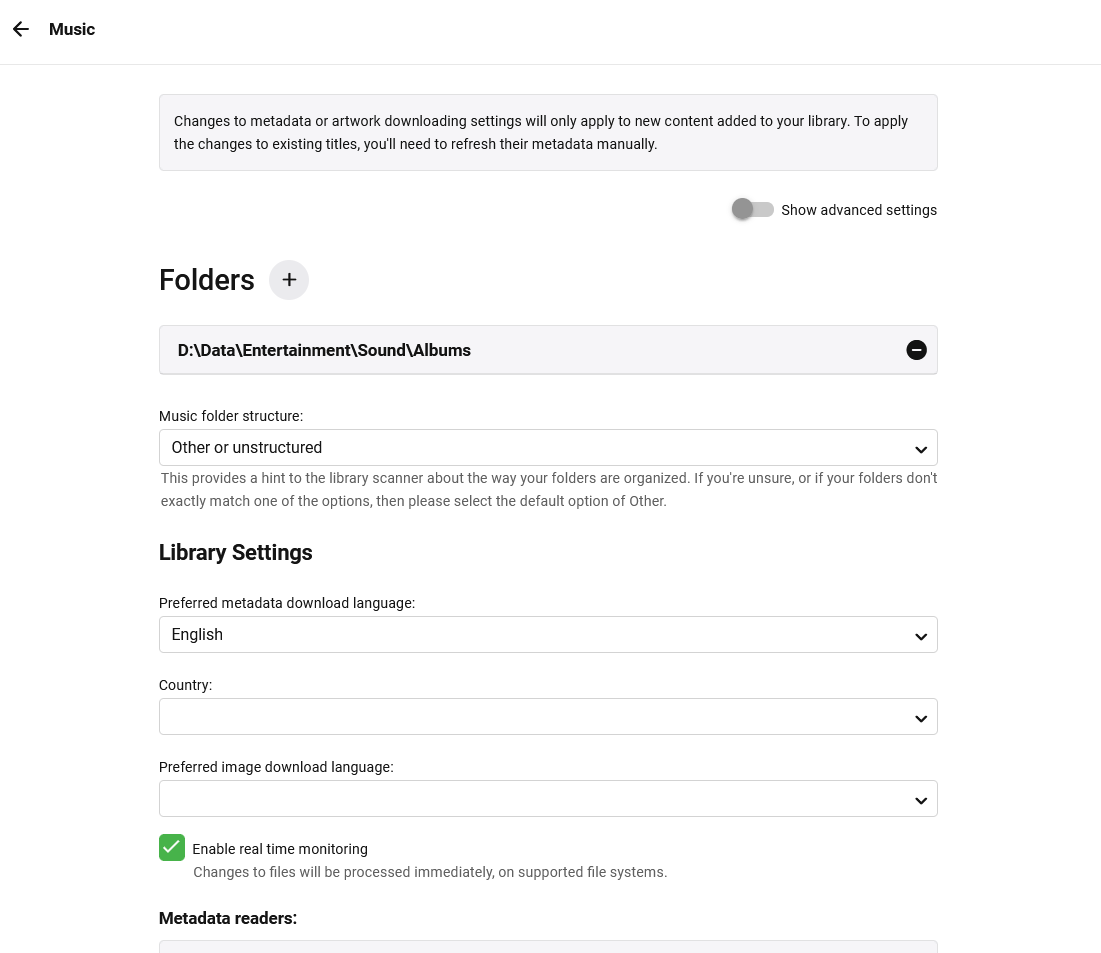Open the Preferred image download language dropdown
The height and width of the screenshot is (953, 1101).
click(530, 799)
